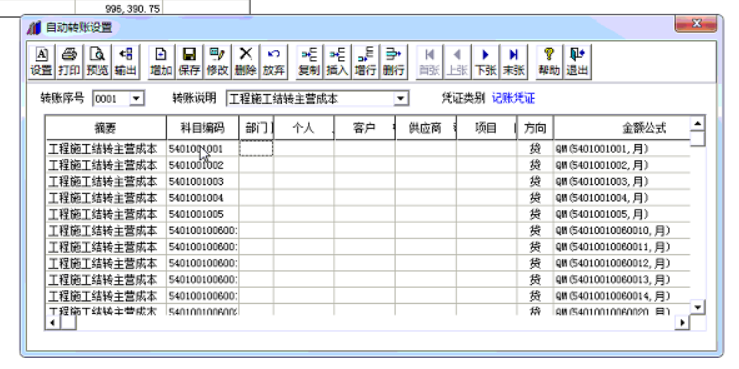Click the 删除 delete icon
The image size is (739, 369).
click(x=246, y=61)
